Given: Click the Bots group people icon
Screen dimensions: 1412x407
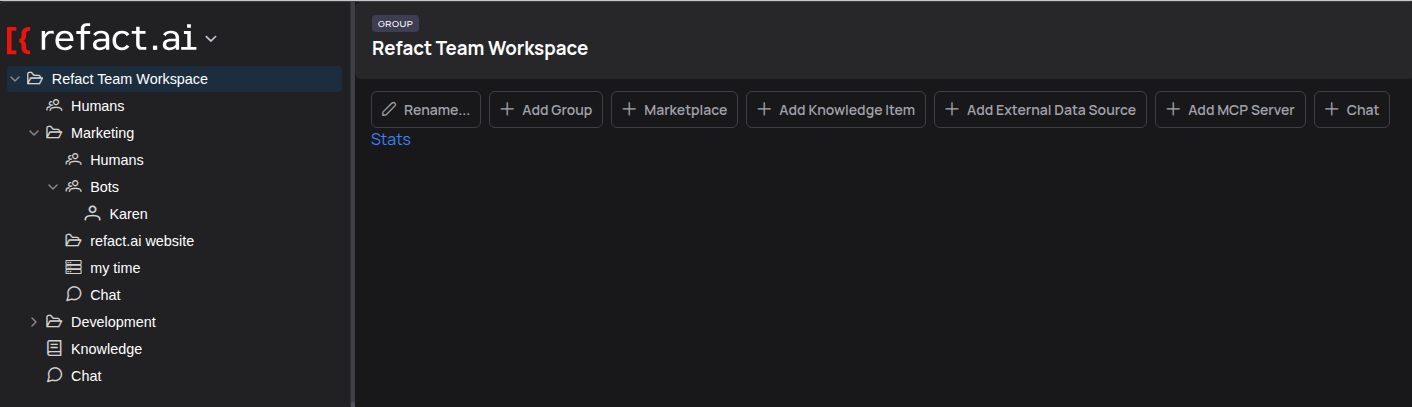Looking at the screenshot, I should coord(73,187).
